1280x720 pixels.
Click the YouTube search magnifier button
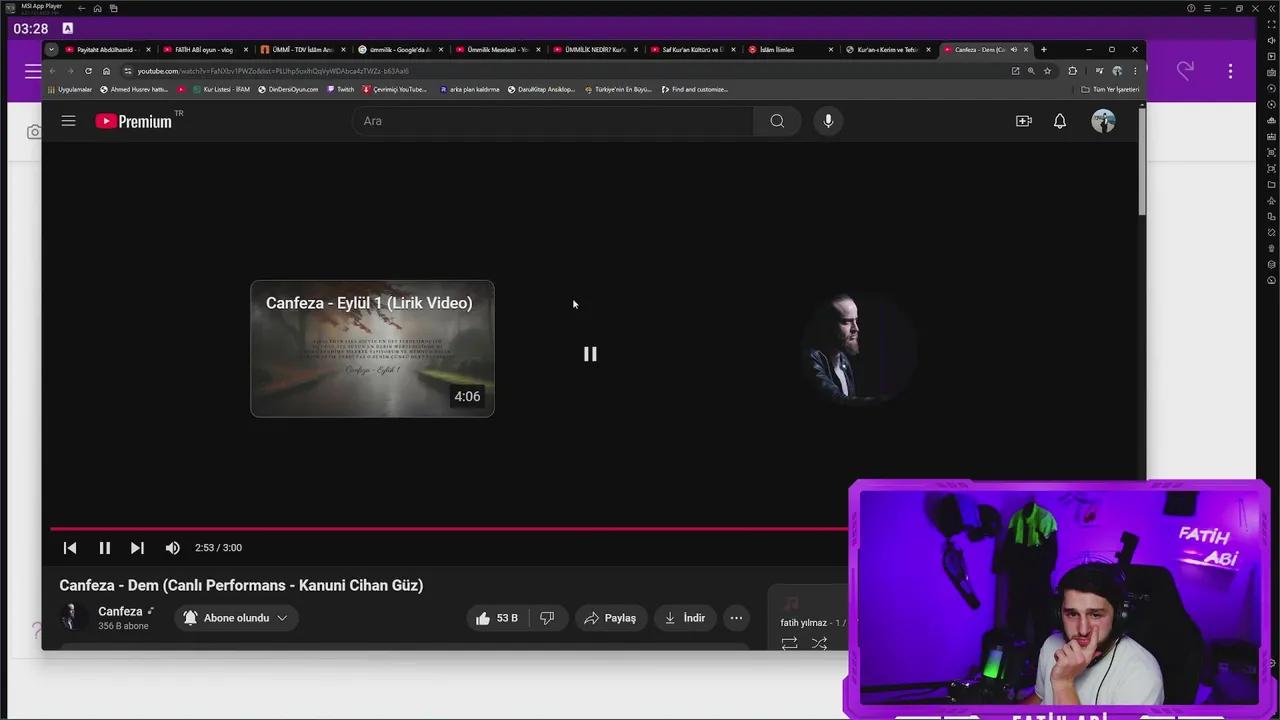coord(777,121)
